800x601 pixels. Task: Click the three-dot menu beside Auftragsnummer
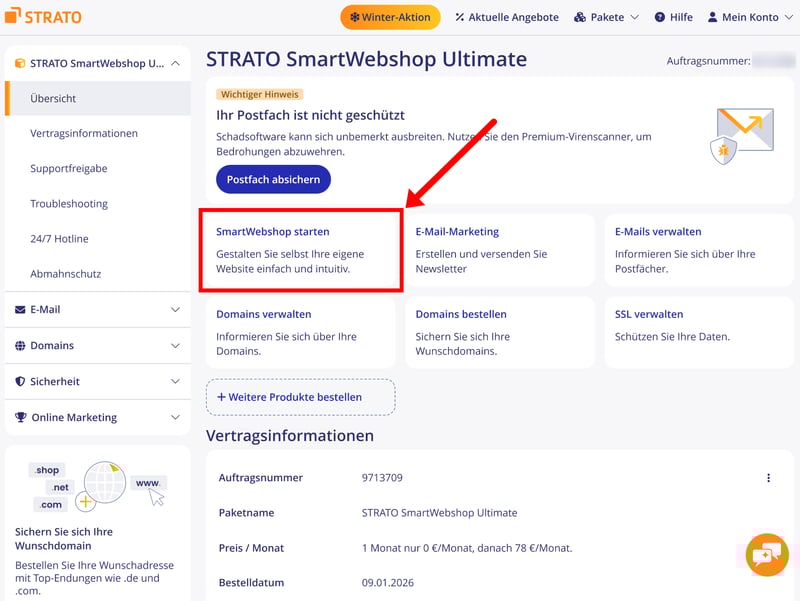(x=768, y=478)
